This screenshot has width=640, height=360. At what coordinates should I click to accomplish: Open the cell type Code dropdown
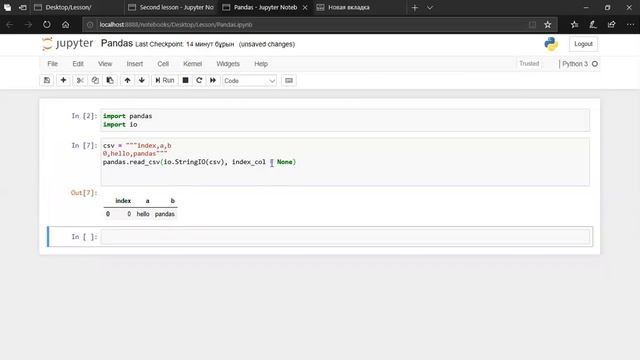249,81
